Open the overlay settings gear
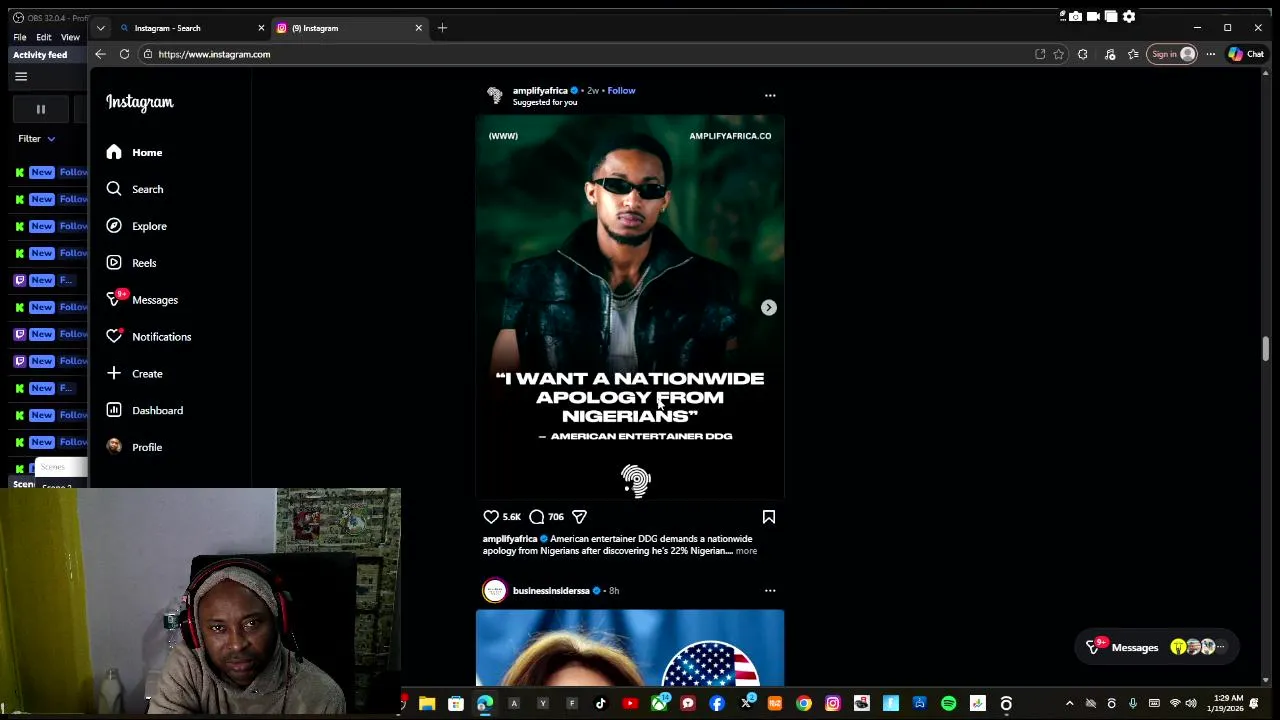The image size is (1280, 720). pyautogui.click(x=1129, y=16)
